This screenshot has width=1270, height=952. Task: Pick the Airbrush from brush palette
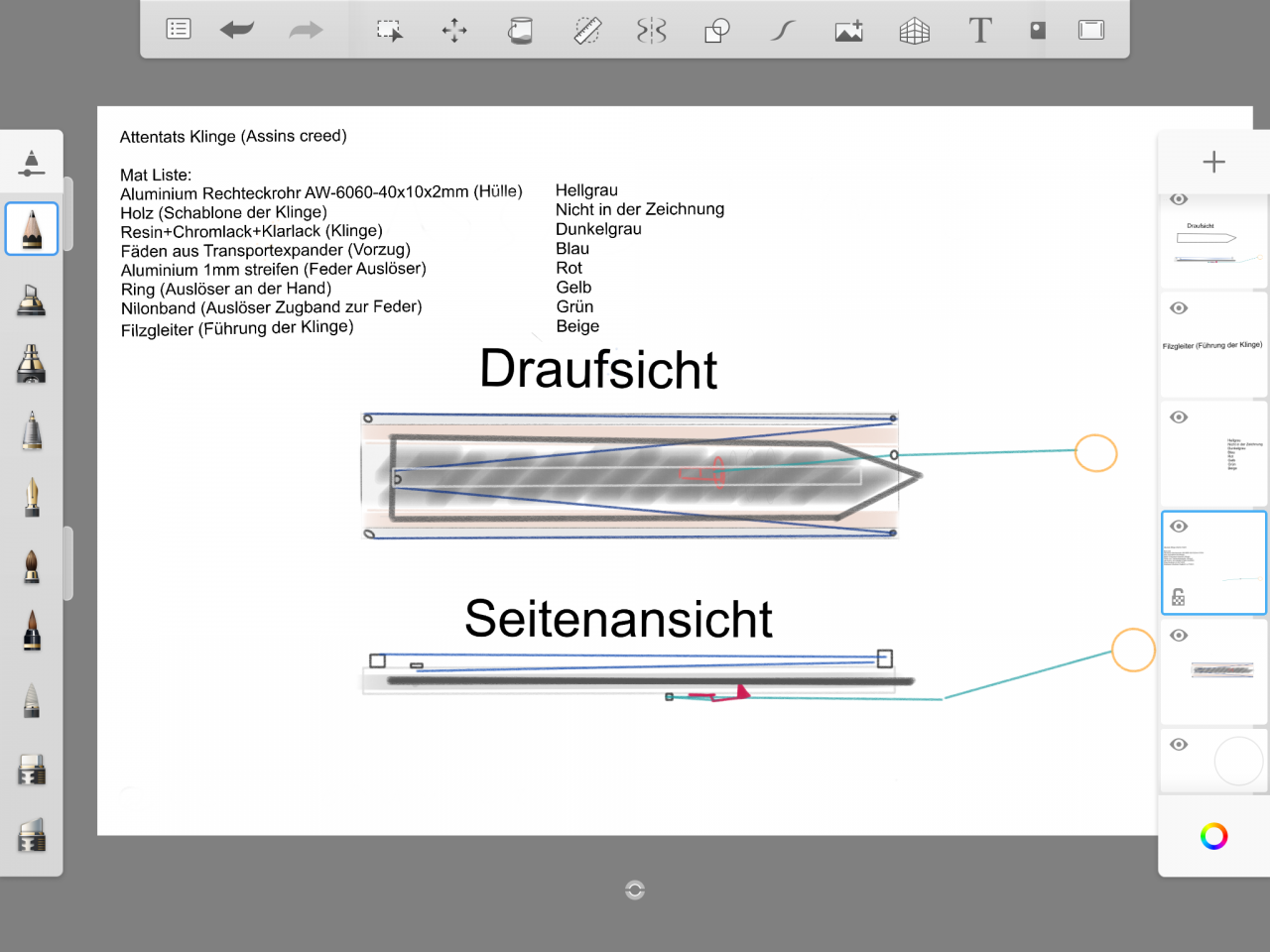tap(32, 299)
